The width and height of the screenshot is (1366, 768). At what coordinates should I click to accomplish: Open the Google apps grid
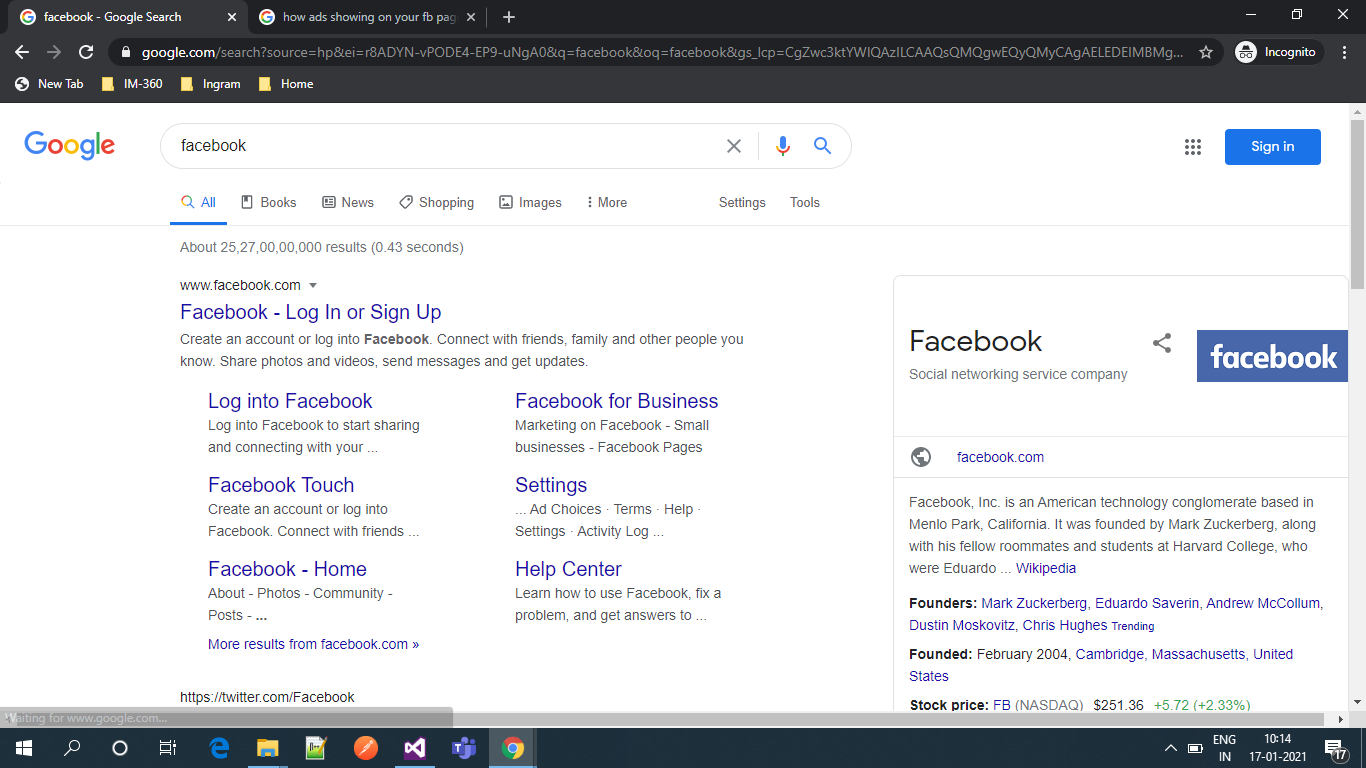(1193, 147)
